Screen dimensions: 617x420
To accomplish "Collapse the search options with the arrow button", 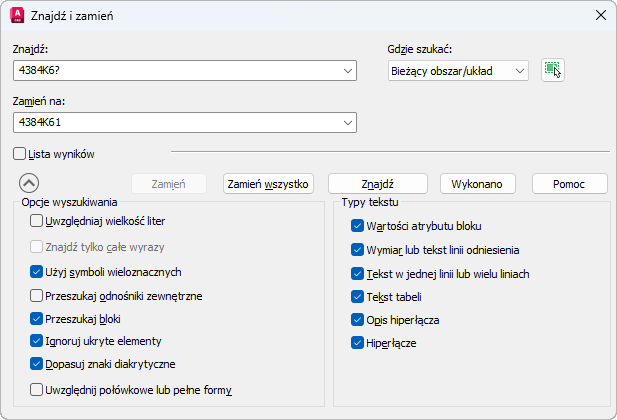I will pos(29,183).
